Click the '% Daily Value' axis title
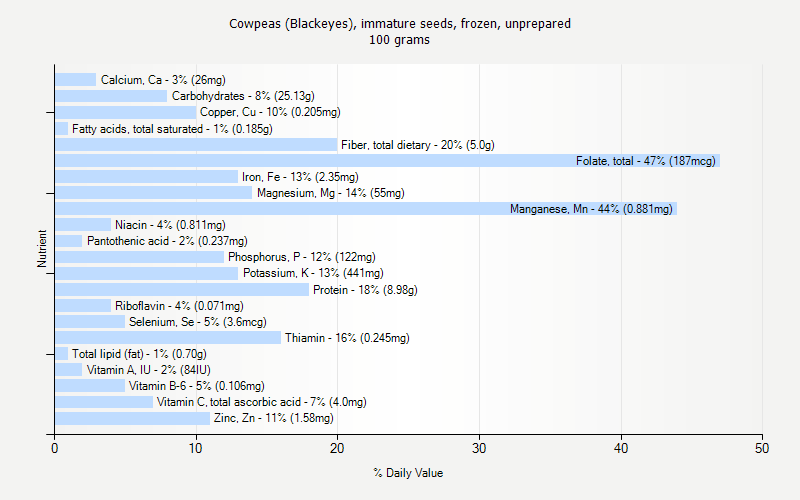 (408, 473)
